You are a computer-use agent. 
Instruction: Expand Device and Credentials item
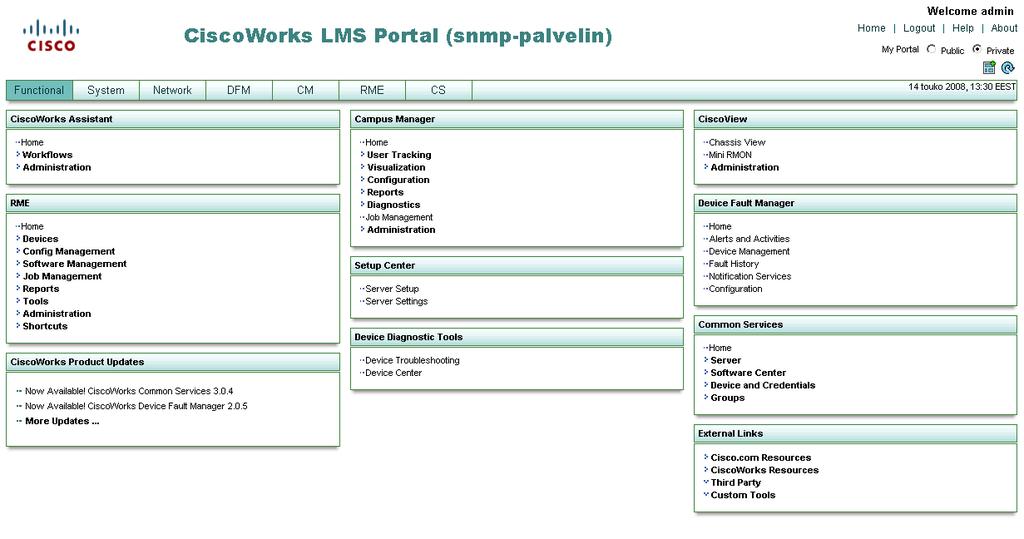tap(763, 385)
